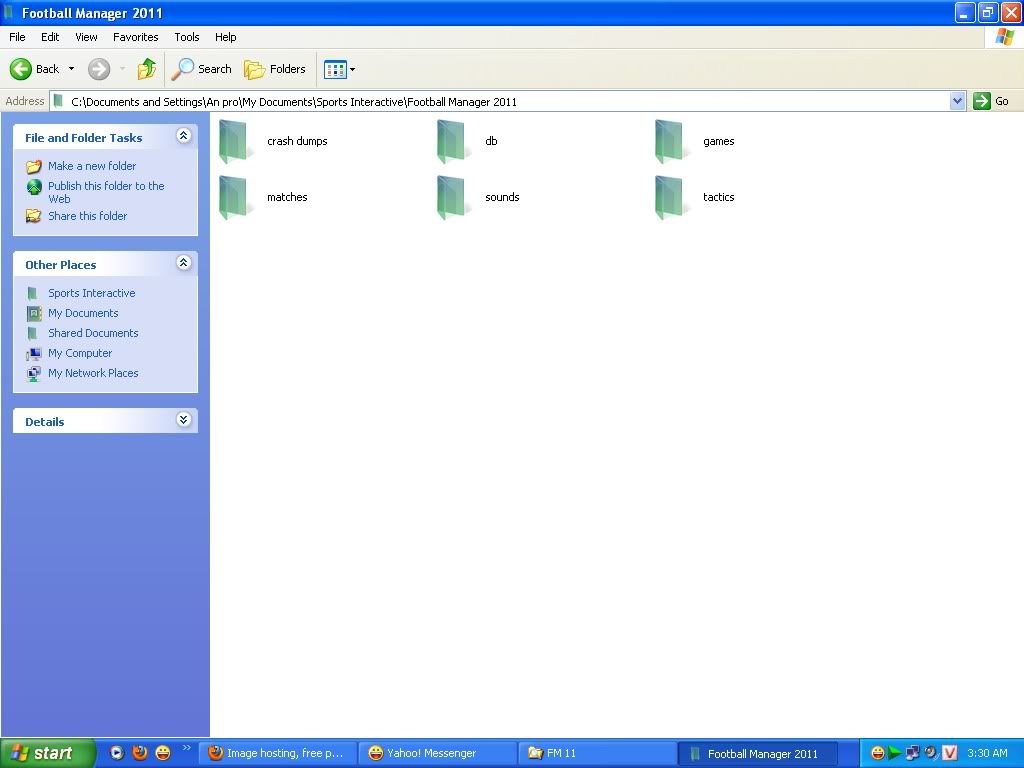Click the Share this folder icon
The height and width of the screenshot is (768, 1024).
[33, 216]
